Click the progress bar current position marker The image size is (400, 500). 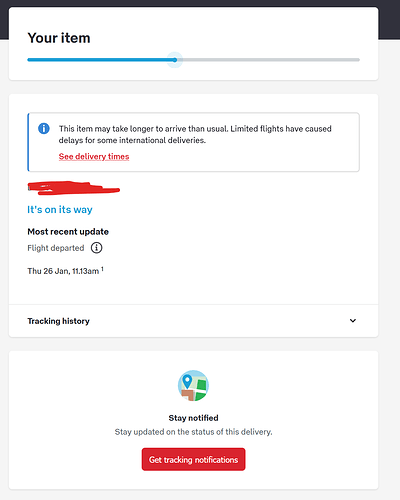tap(175, 60)
